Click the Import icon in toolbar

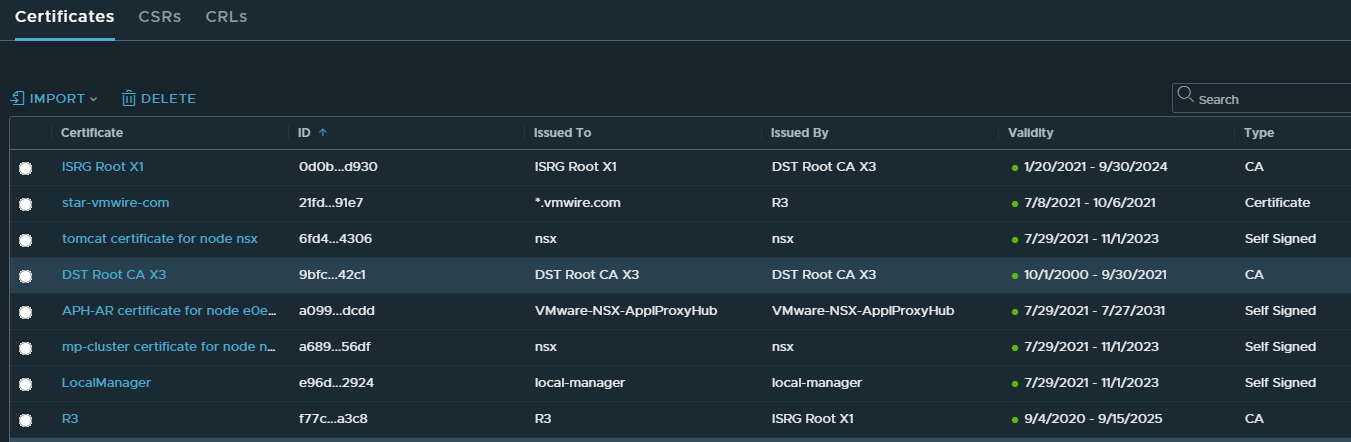pyautogui.click(x=17, y=98)
